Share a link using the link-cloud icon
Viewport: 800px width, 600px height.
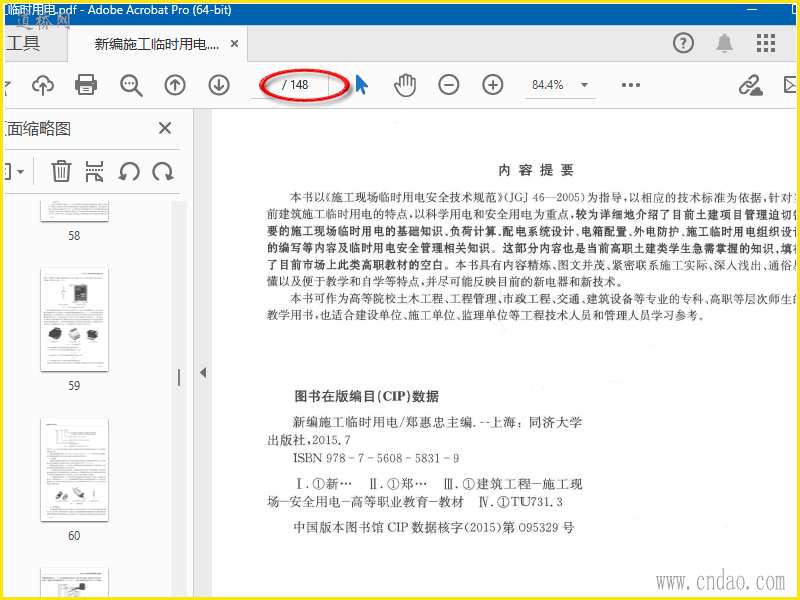[751, 85]
